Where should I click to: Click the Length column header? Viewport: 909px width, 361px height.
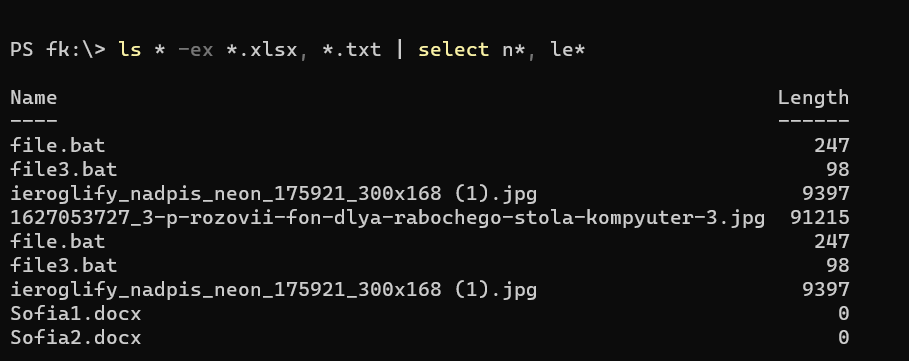813,97
